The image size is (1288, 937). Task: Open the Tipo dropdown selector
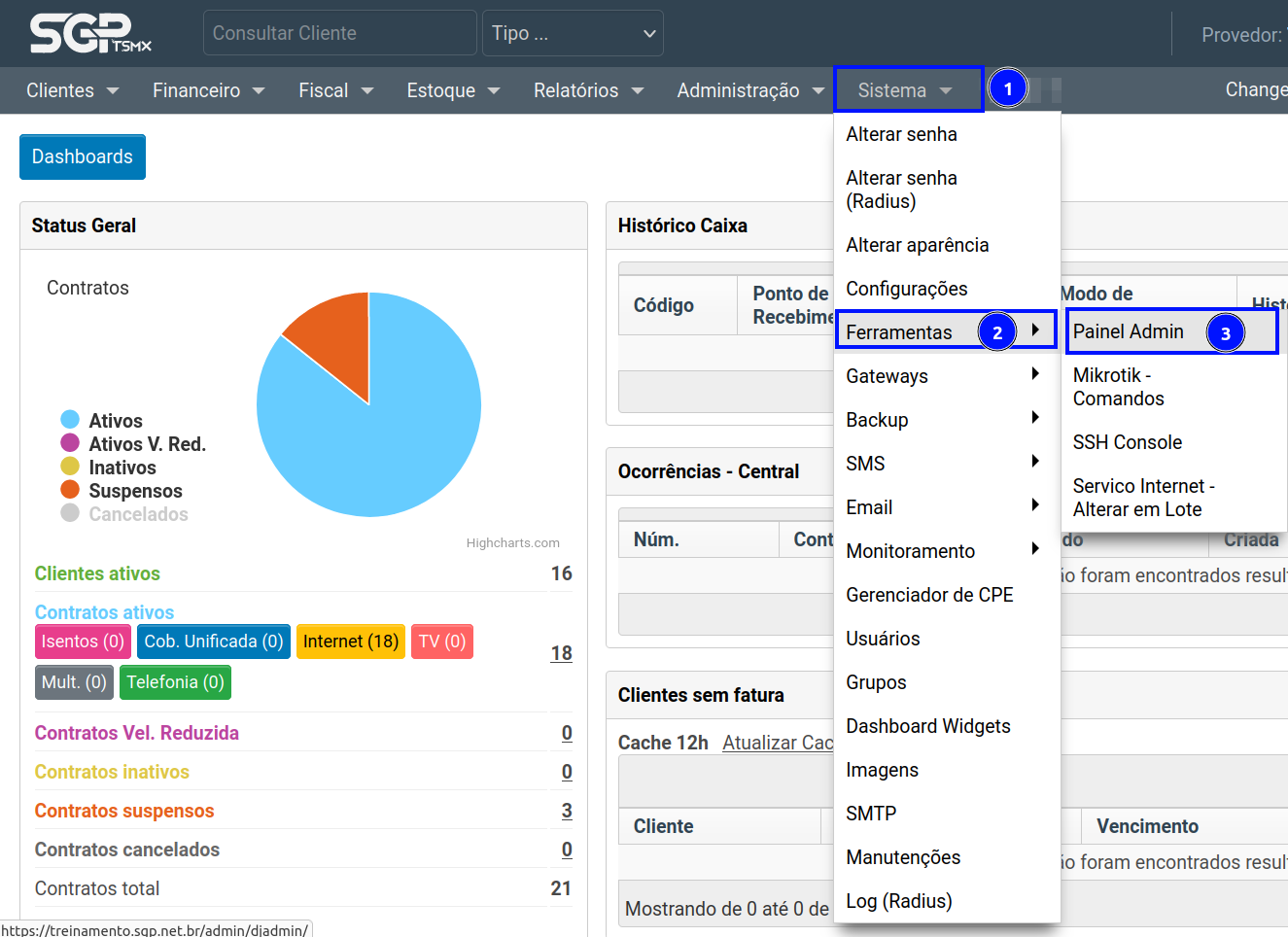573,33
